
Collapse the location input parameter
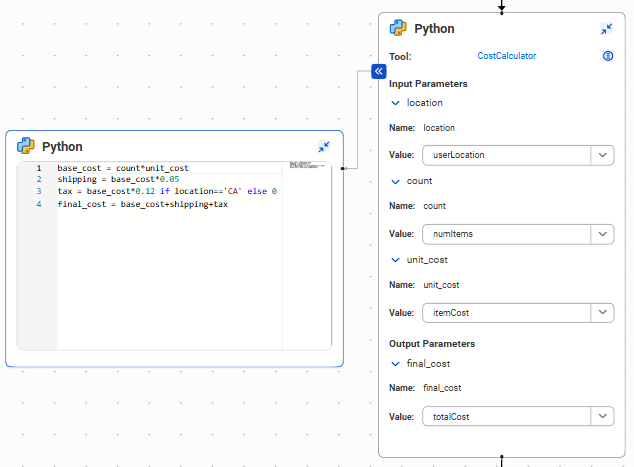click(x=395, y=103)
